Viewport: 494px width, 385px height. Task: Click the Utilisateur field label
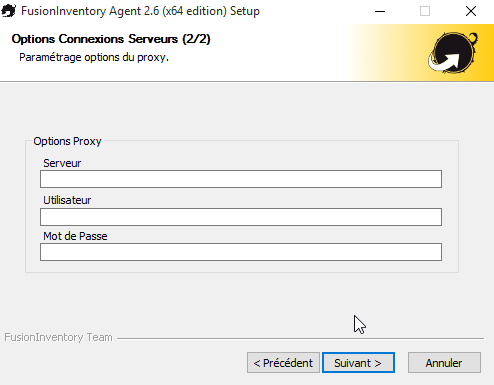pos(67,200)
